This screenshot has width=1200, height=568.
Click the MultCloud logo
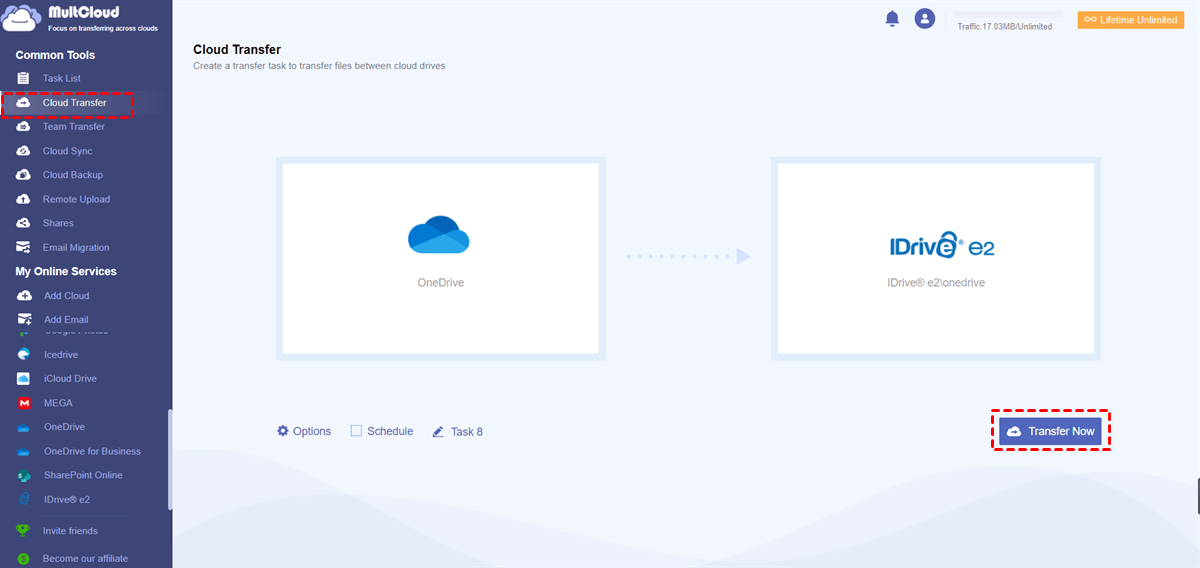pos(80,19)
